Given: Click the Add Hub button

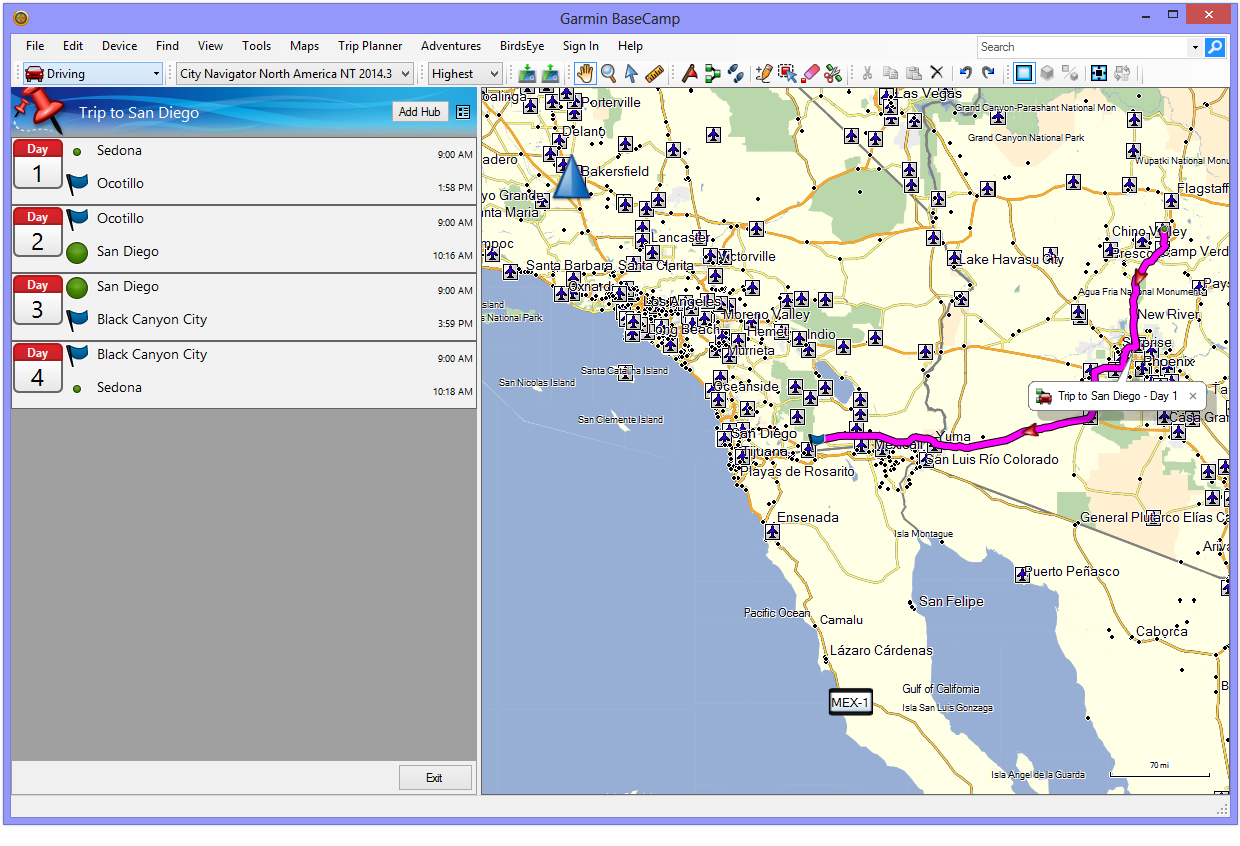Looking at the screenshot, I should pos(419,112).
